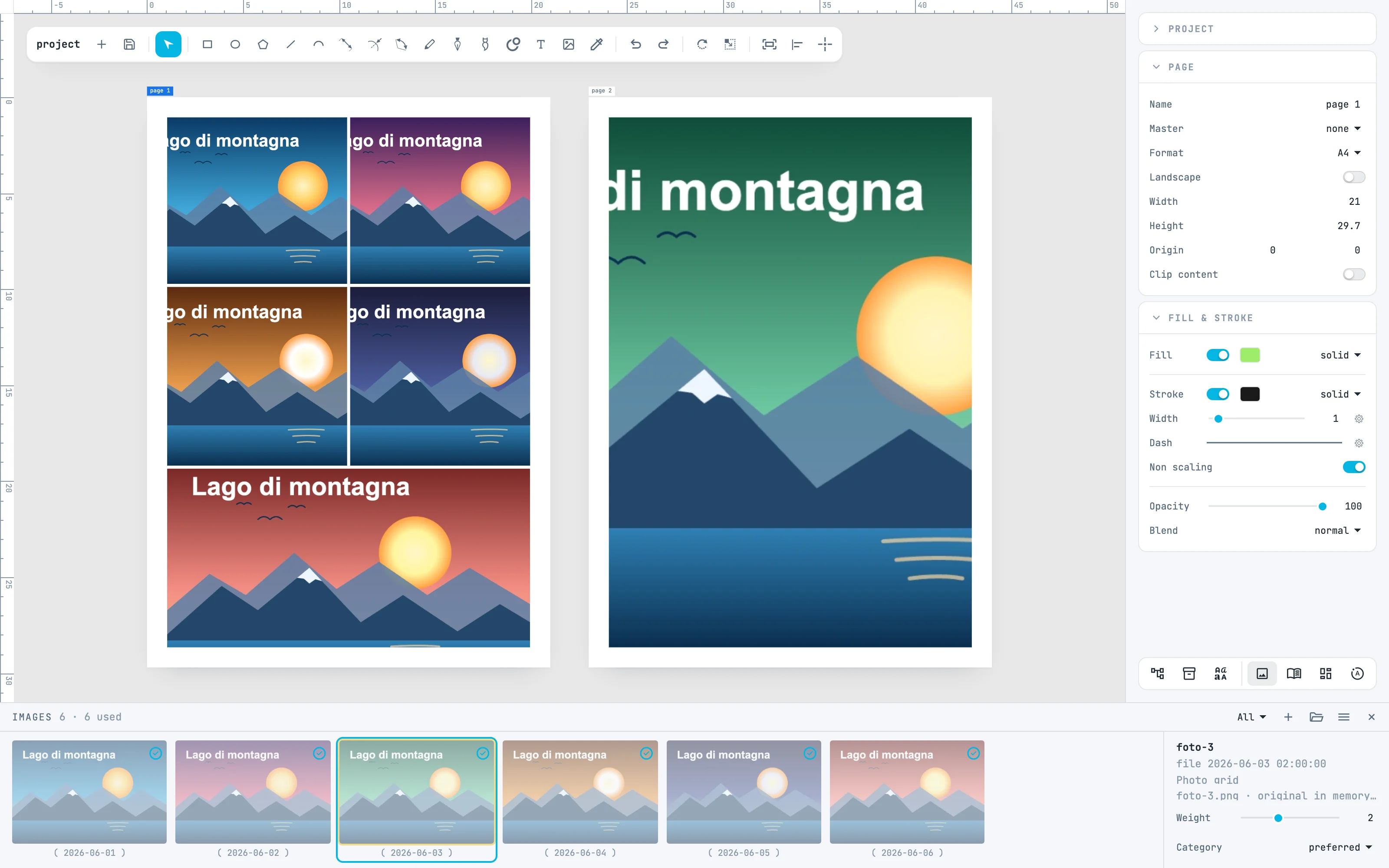Select the 2026-06-04 image thumbnail
The image size is (1389, 868).
point(580,792)
